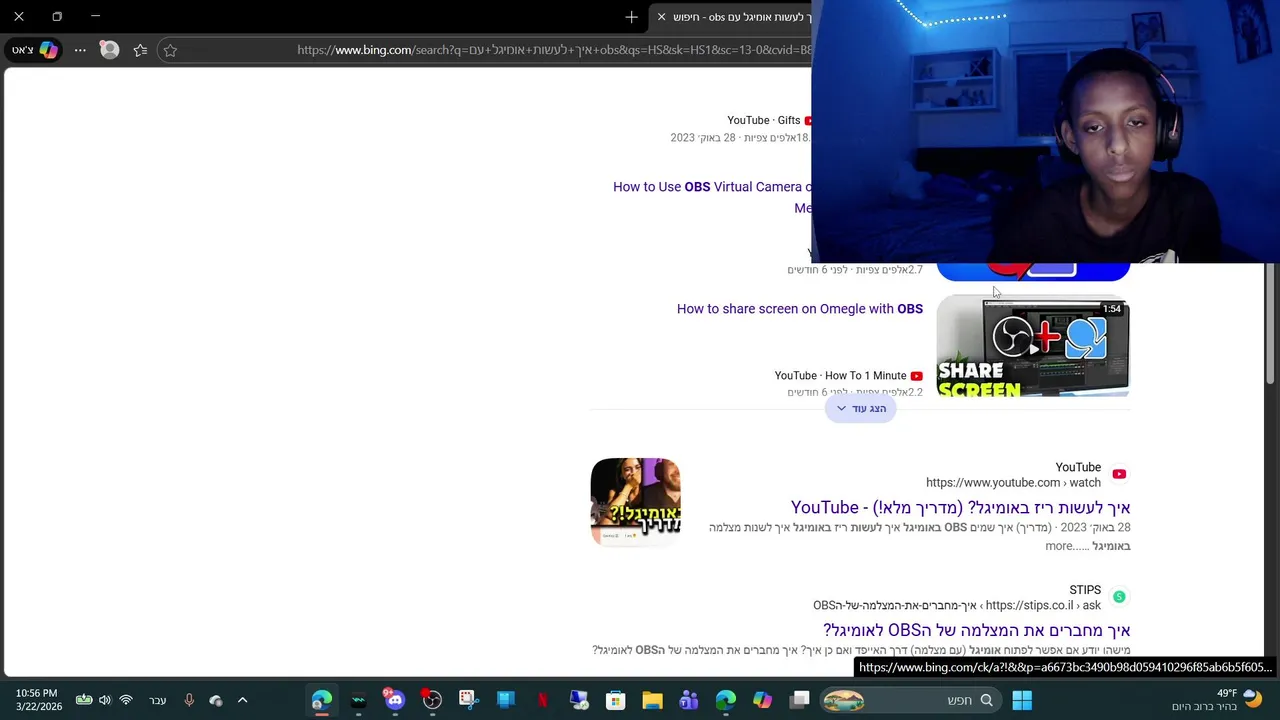The height and width of the screenshot is (720, 1280).
Task: Open Wi-Fi network settings in tray
Action: pos(126,700)
